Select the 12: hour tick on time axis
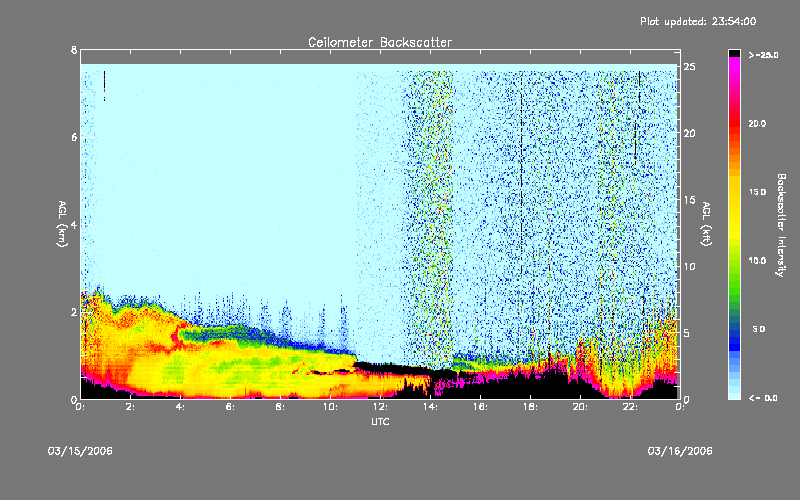Screen dimensions: 800x500 (380, 408)
